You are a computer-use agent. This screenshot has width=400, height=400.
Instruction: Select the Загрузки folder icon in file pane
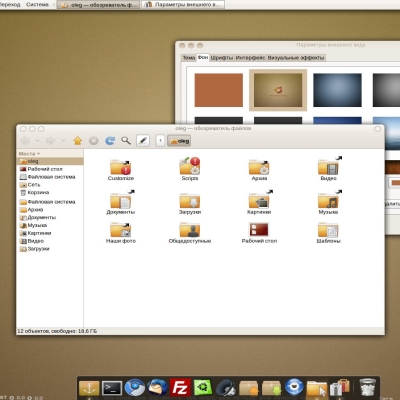click(190, 201)
